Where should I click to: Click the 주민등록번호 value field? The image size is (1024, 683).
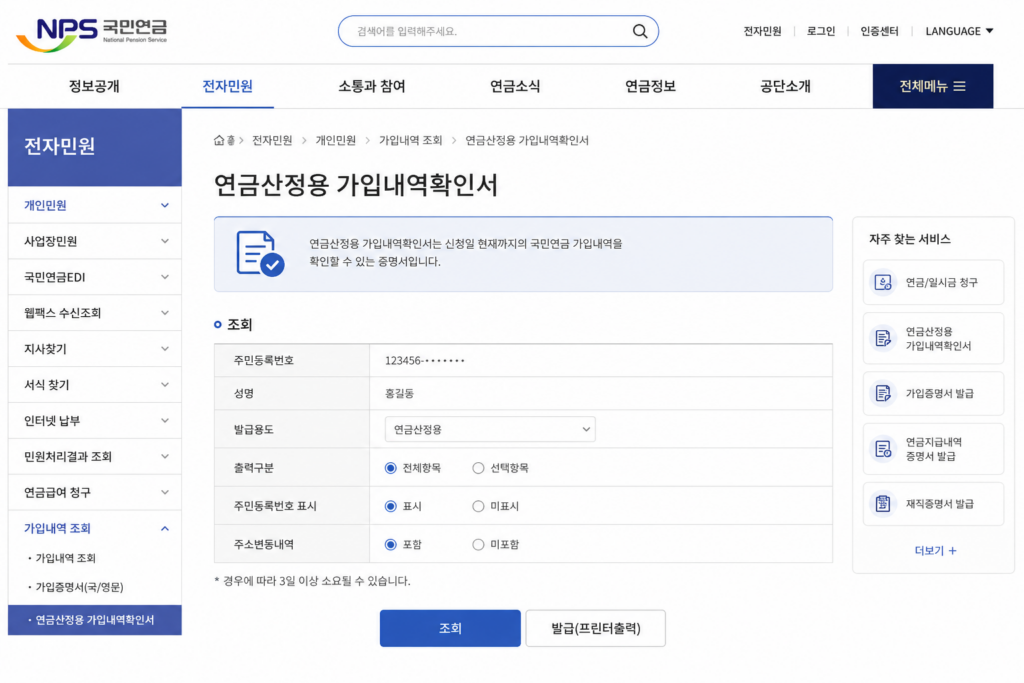(x=424, y=360)
